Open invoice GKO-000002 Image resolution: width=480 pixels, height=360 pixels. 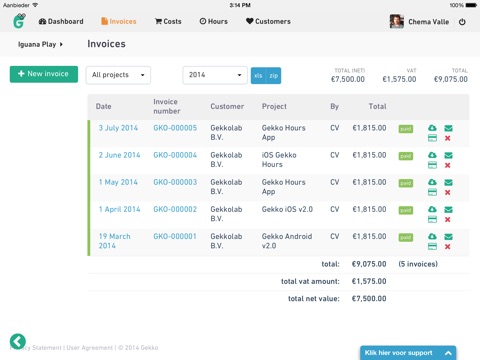tap(175, 209)
